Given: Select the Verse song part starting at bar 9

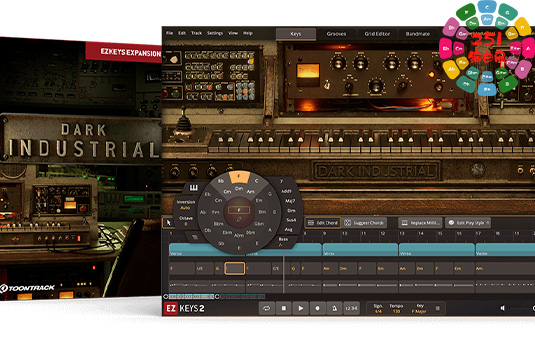Looking at the screenshot, I should click(x=360, y=249).
